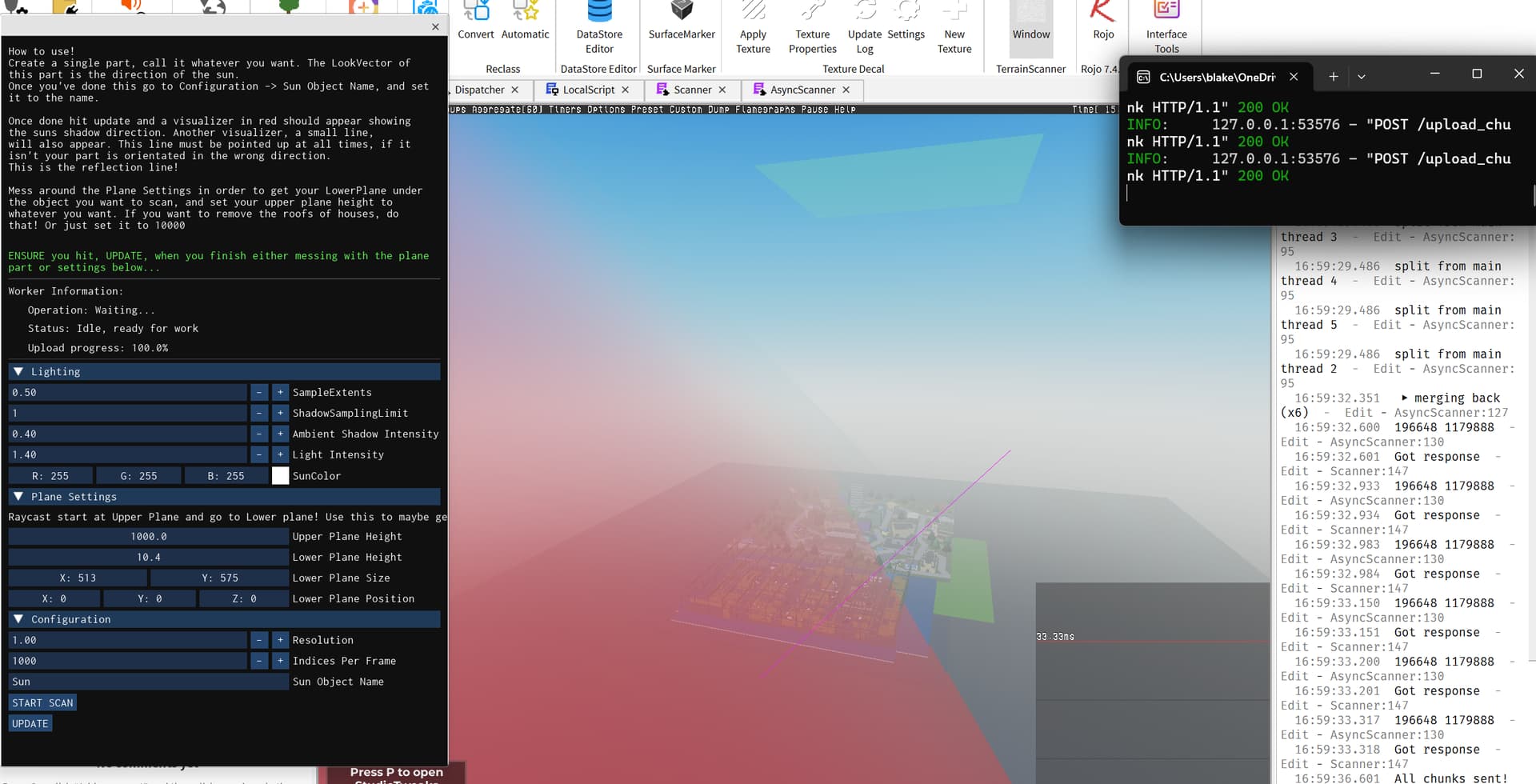
Task: Click the Rojo plugin icon
Action: [1103, 22]
